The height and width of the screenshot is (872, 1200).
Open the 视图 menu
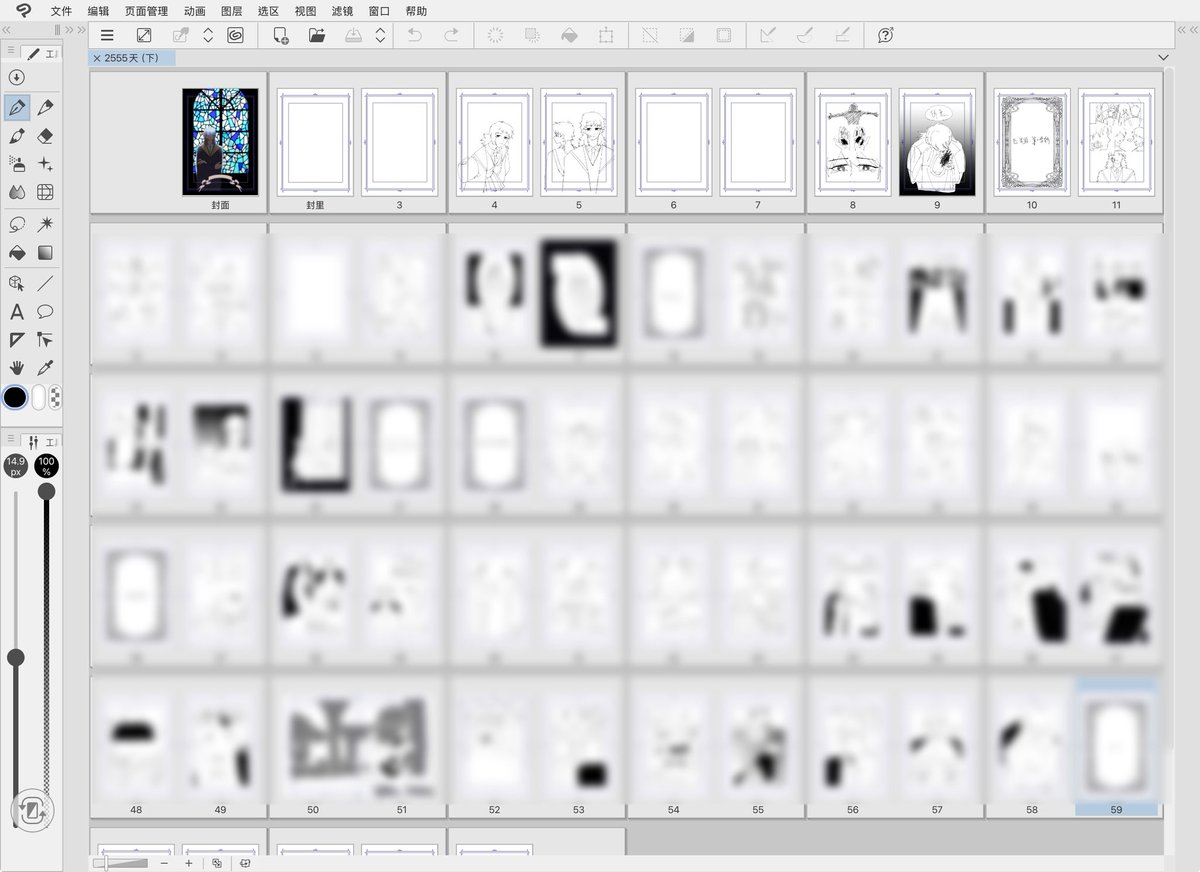coord(305,11)
